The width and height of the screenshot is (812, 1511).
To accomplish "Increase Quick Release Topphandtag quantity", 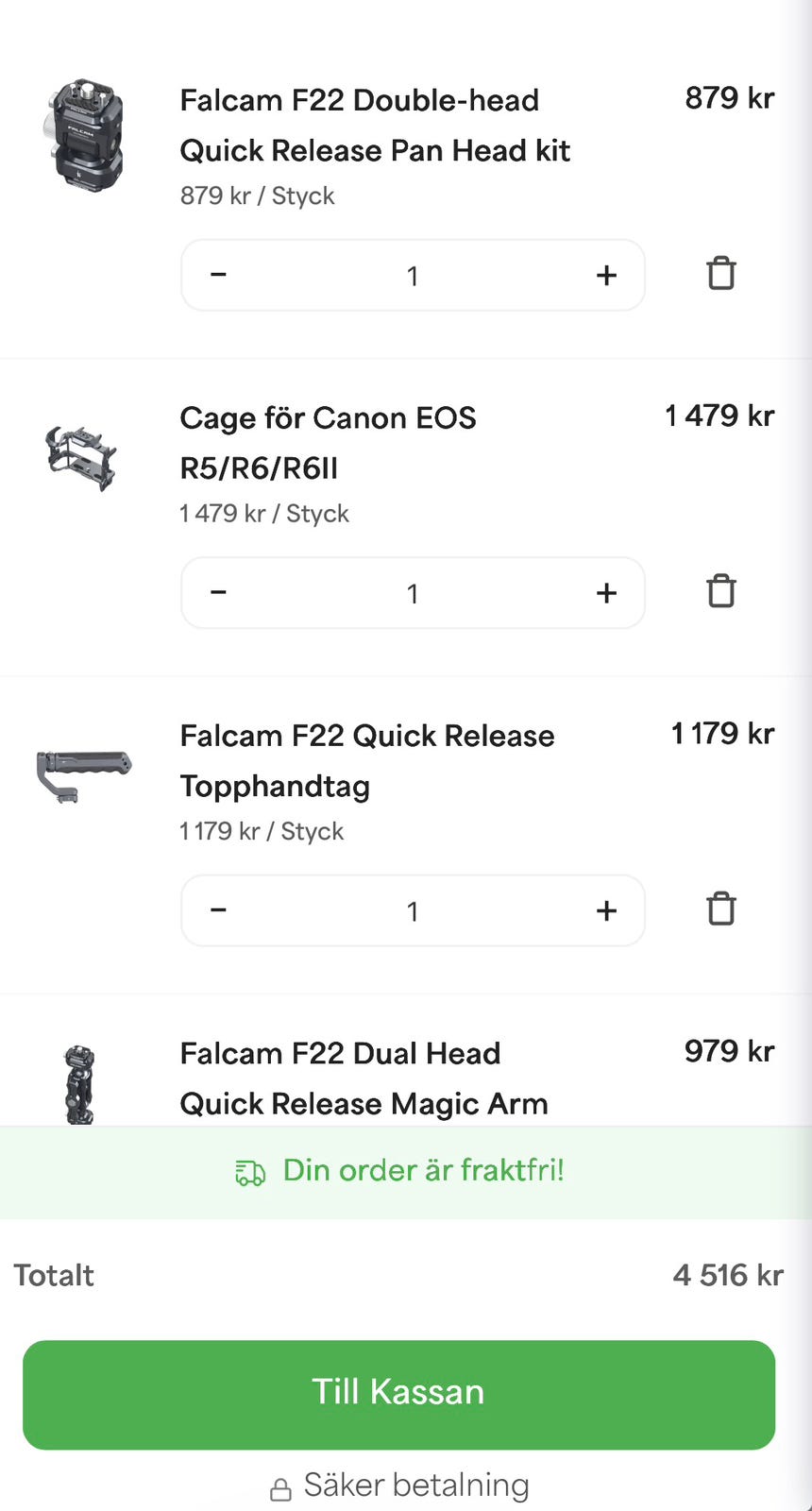I will 606,910.
